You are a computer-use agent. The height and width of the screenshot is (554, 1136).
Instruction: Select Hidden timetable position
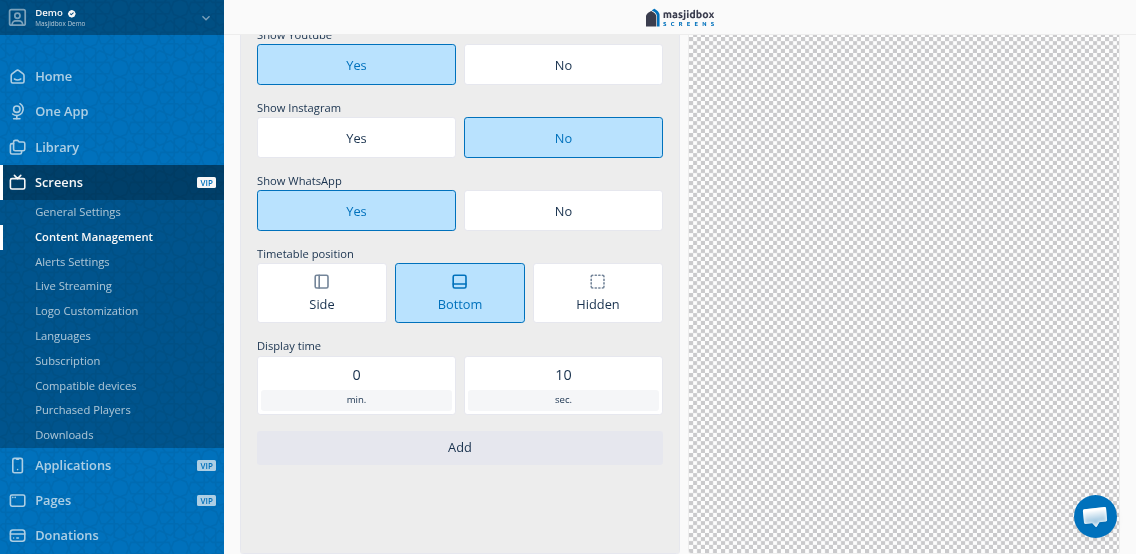pyautogui.click(x=597, y=293)
